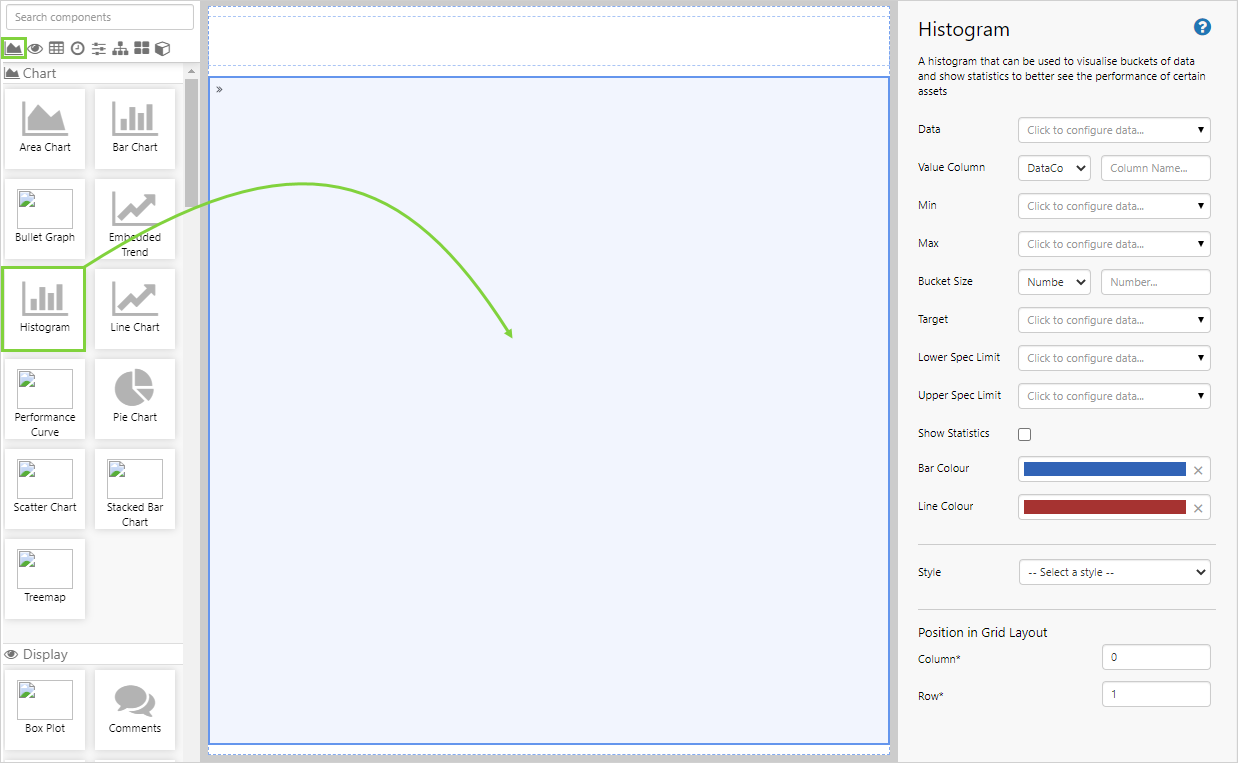The image size is (1238, 763).
Task: Open Upper Spec Limit dropdown
Action: tap(1114, 396)
